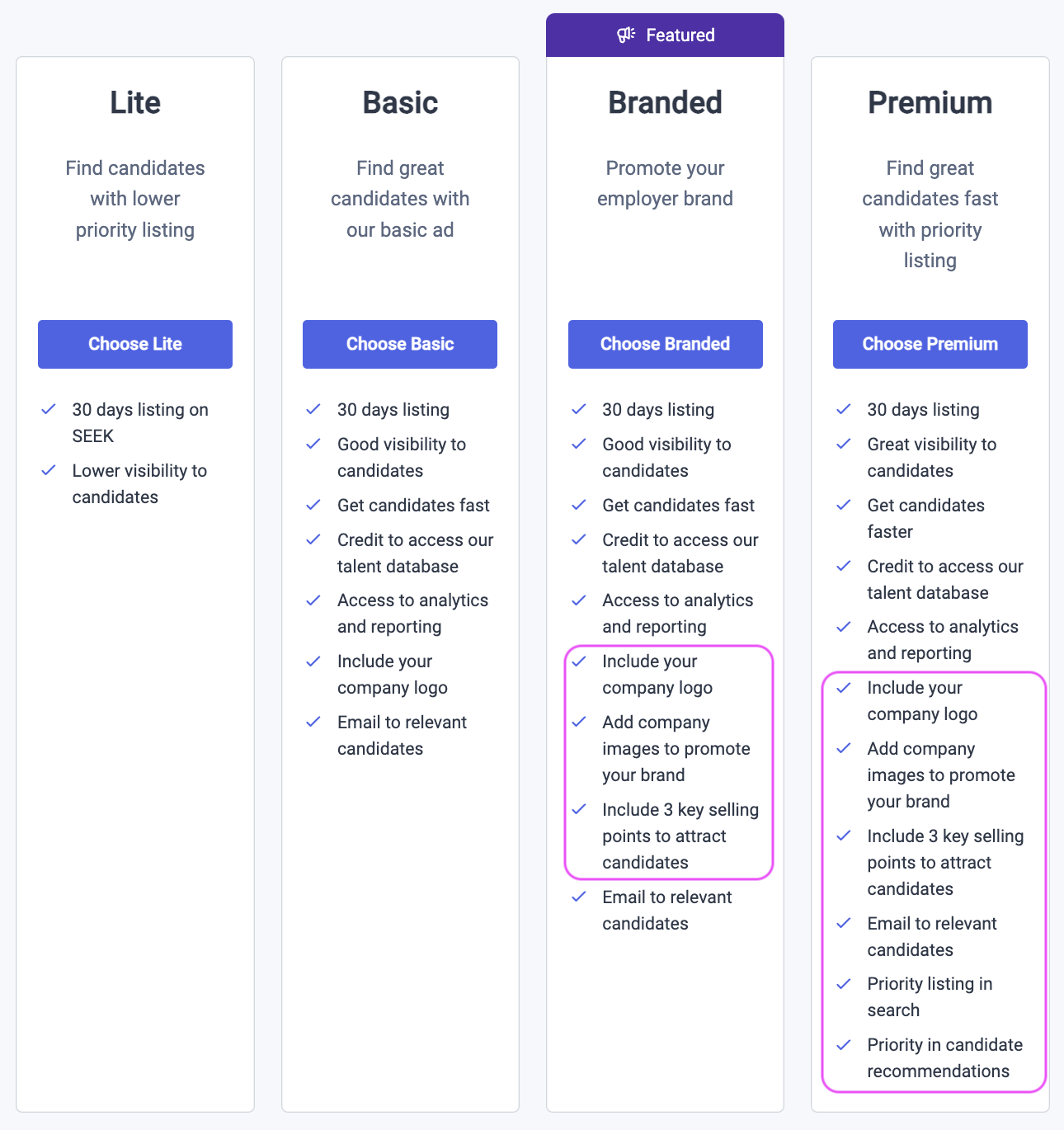Screen dimensions: 1064x1130
Task: Click the checkmark beside 'Access to analytics and reporting' in Premium
Action: [843, 626]
